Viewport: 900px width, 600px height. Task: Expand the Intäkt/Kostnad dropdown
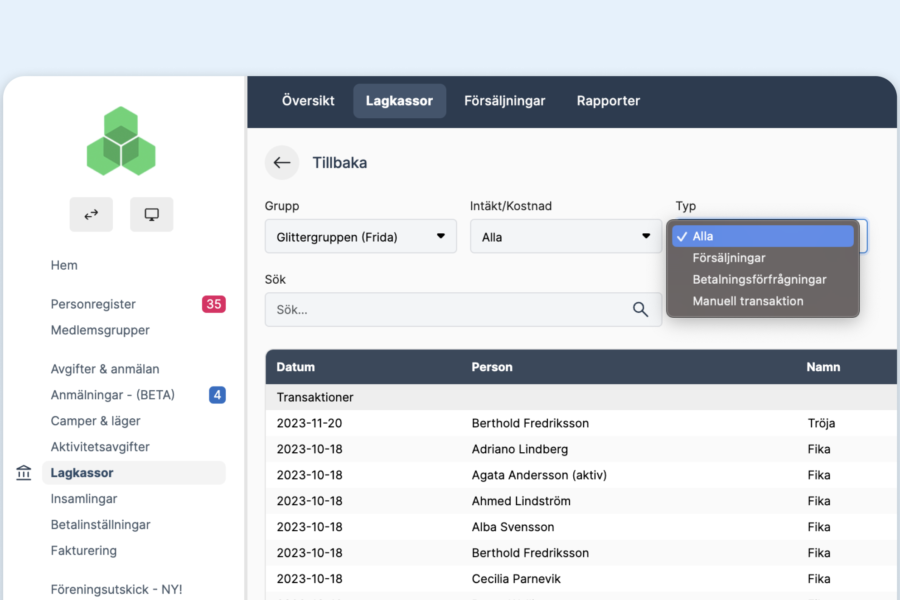coord(565,237)
